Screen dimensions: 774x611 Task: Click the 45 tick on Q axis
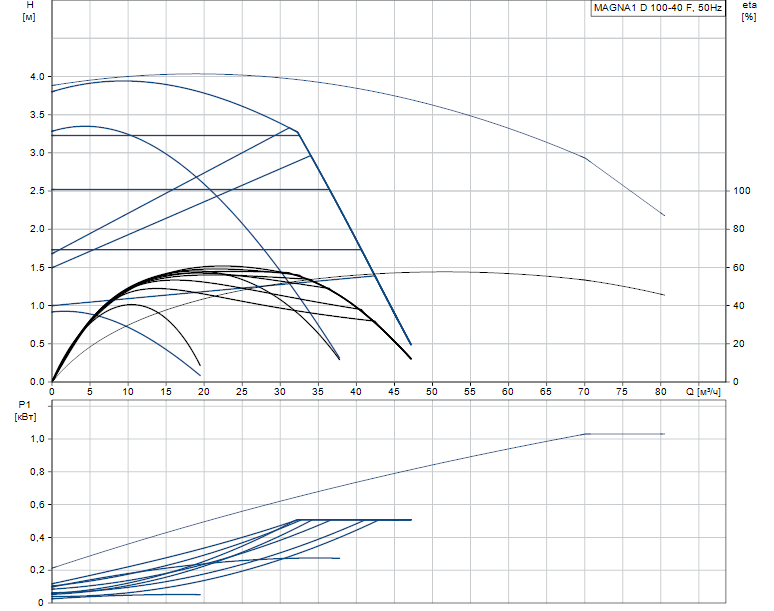tap(394, 392)
